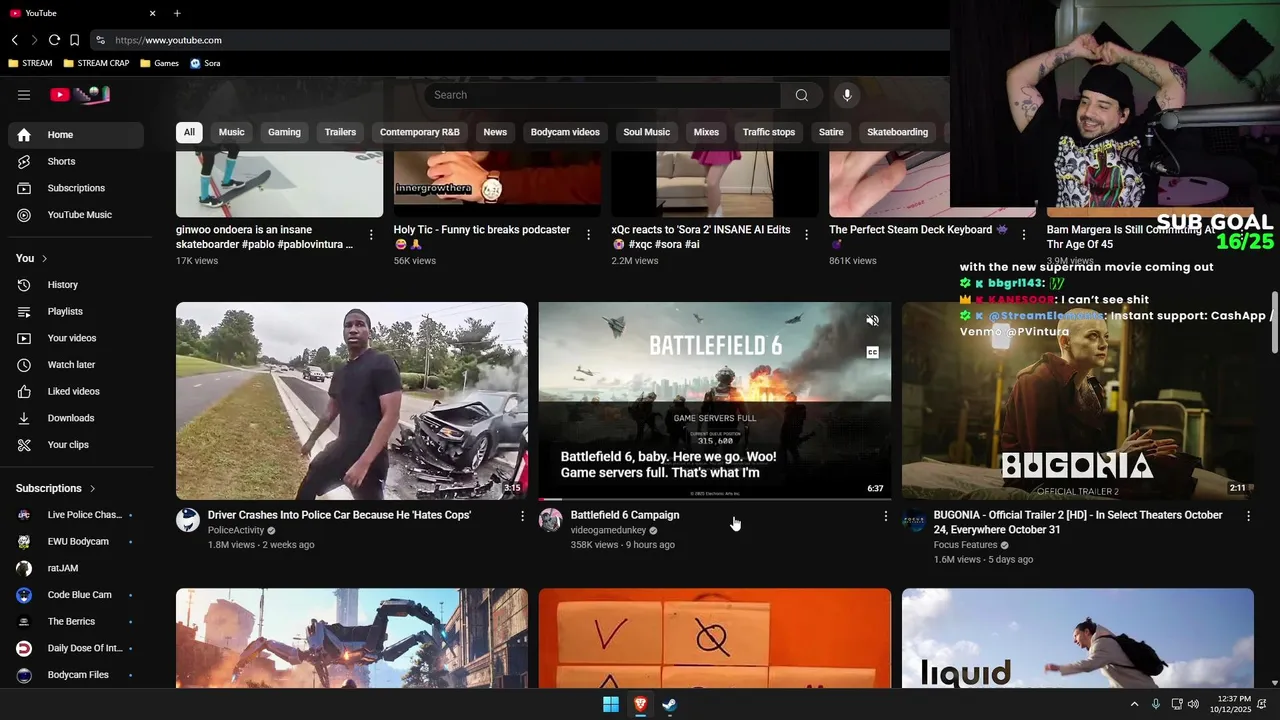1280x720 pixels.
Task: Select the Contemporary R&B filter chip
Action: coord(420,132)
